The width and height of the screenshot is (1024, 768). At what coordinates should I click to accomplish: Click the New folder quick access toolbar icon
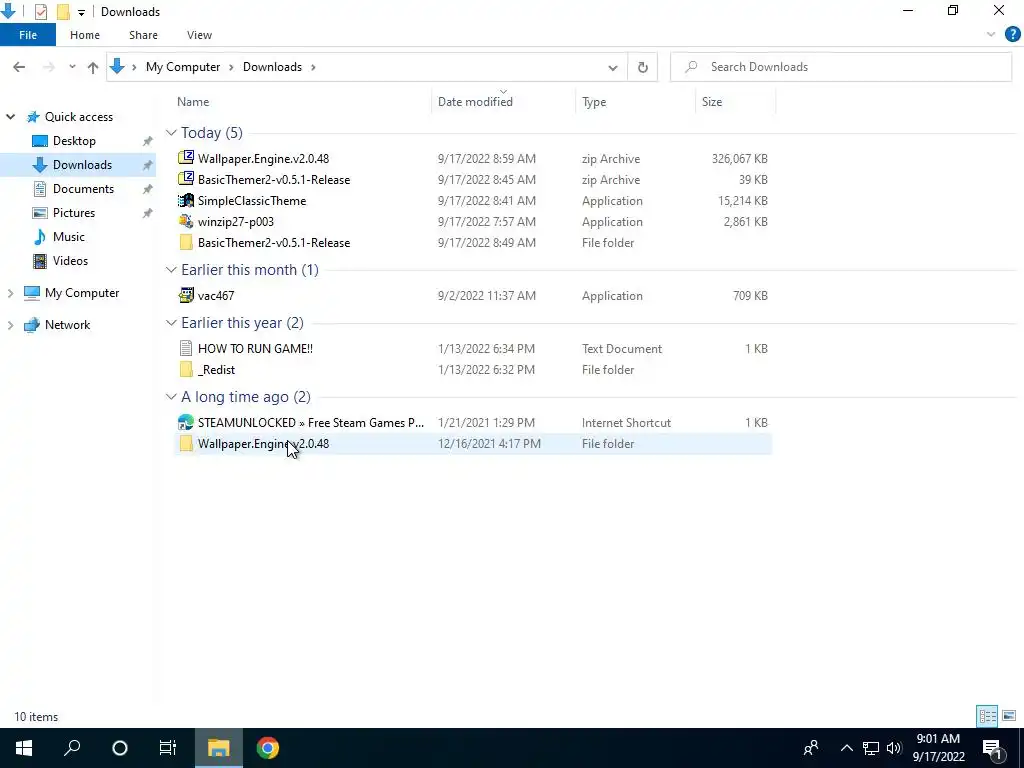point(63,12)
